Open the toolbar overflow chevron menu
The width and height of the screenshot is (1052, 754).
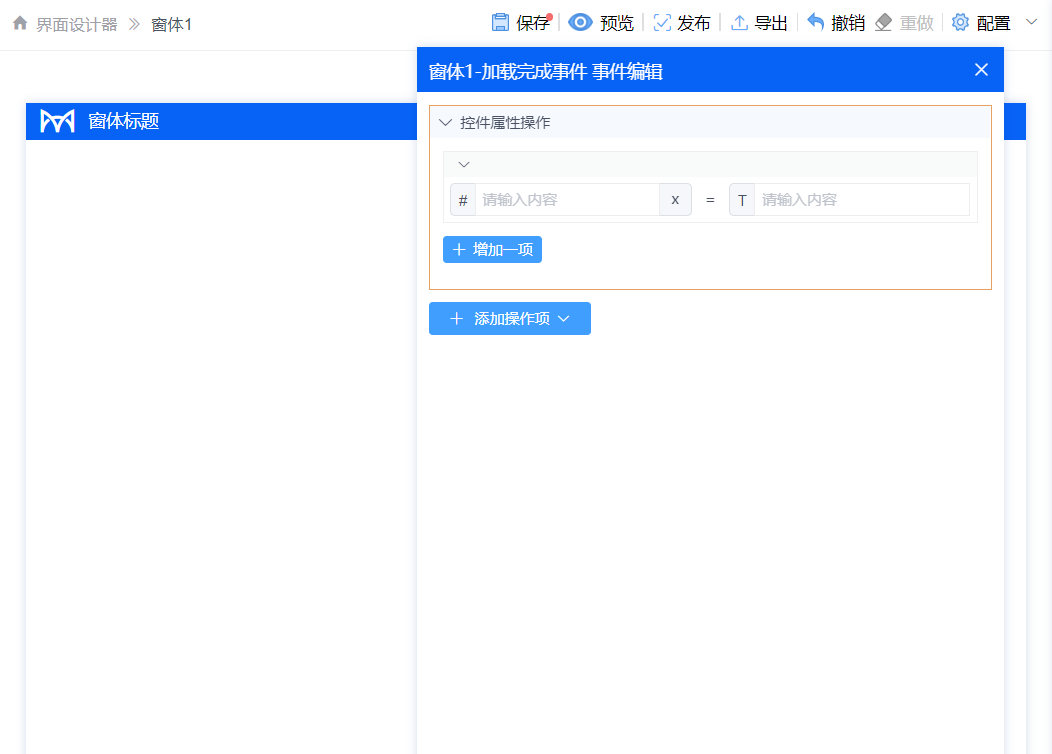click(x=1033, y=22)
